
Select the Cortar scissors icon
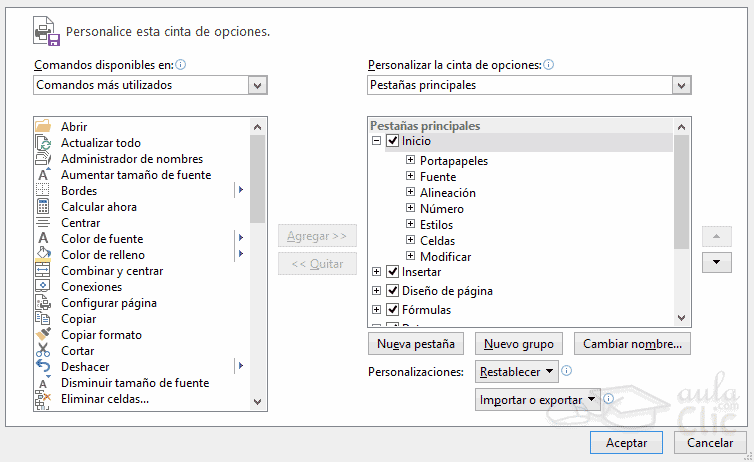[x=43, y=351]
